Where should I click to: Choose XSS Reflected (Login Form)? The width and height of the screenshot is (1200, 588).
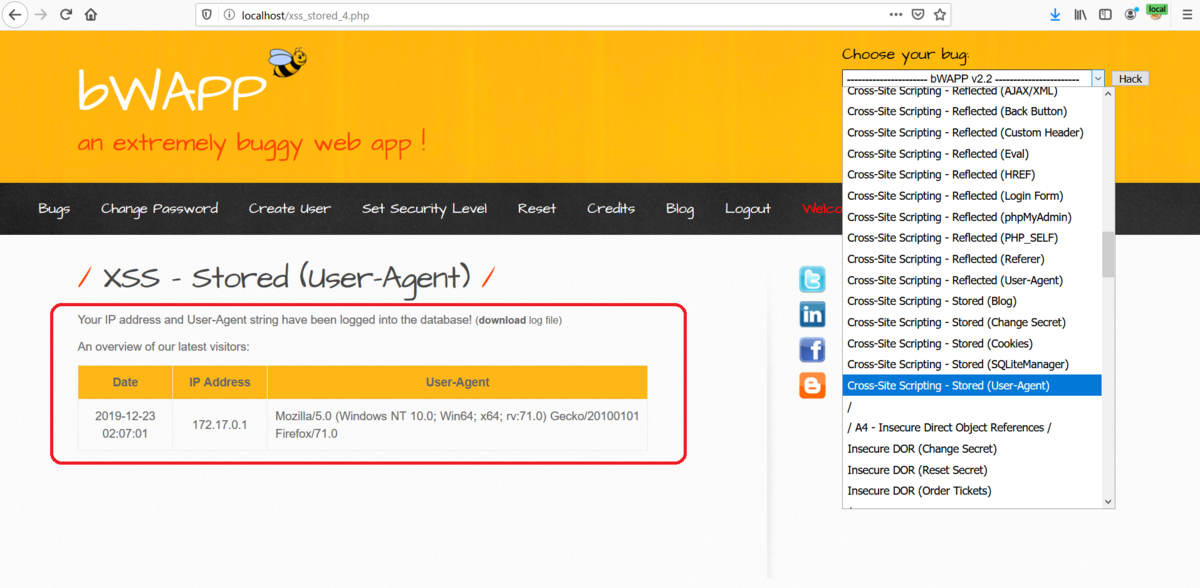972,196
